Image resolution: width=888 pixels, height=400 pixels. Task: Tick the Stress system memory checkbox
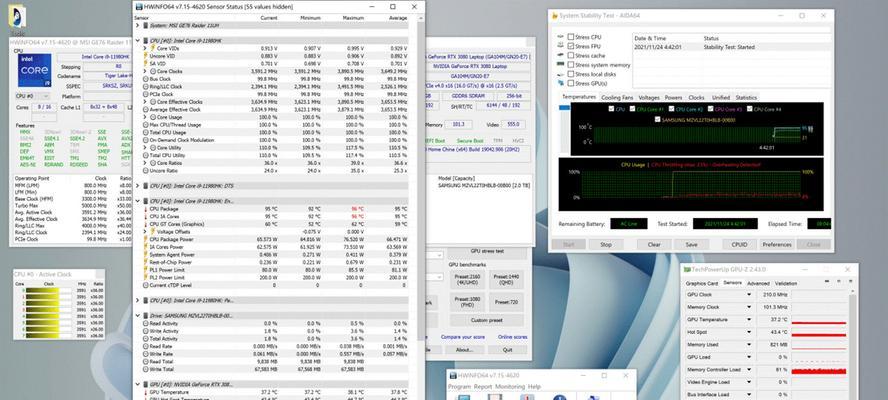coord(571,65)
